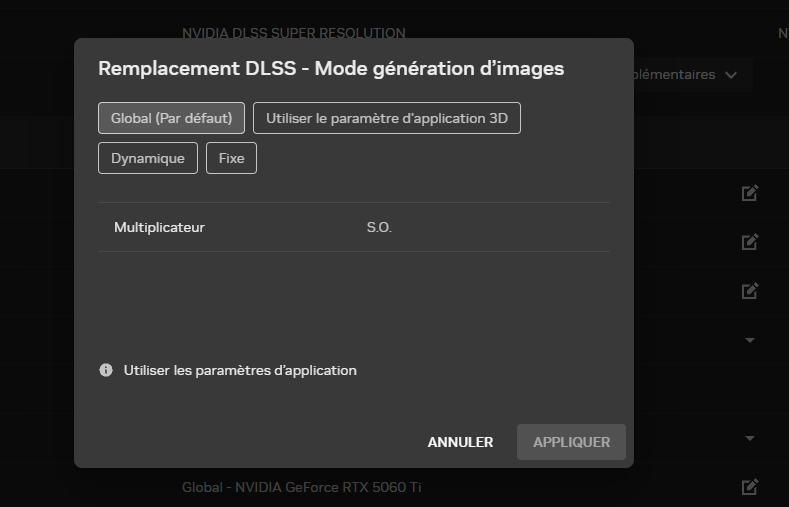Click Global - NVIDIA GeForce RTX 5060 Ti text
Viewport: 789px width, 507px height.
coord(302,487)
